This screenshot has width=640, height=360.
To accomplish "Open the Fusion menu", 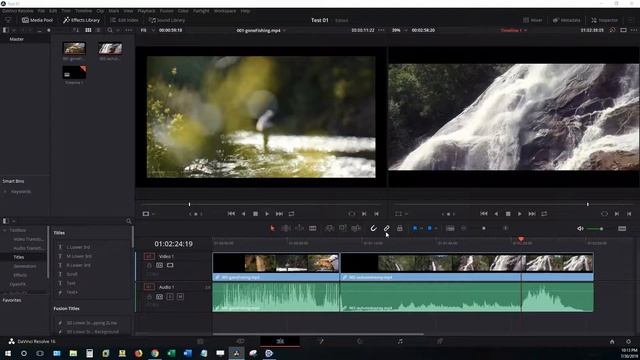I will pos(167,11).
